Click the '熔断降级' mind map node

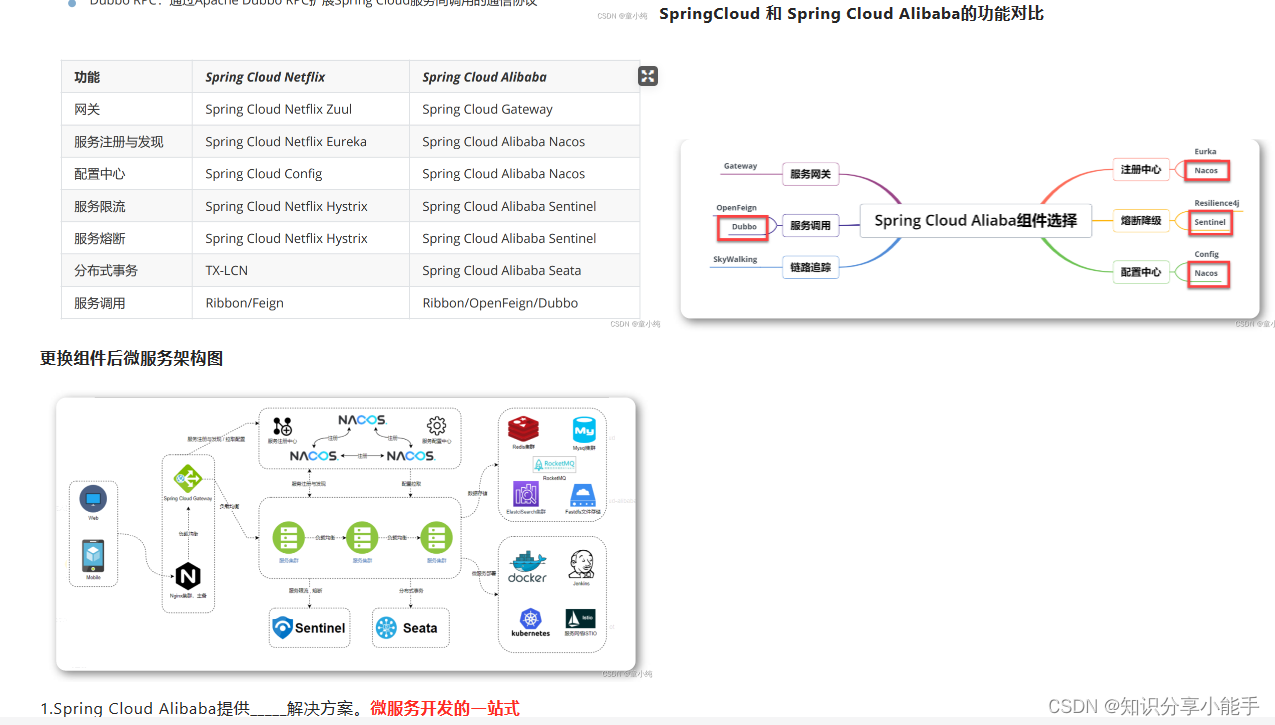tap(1141, 220)
